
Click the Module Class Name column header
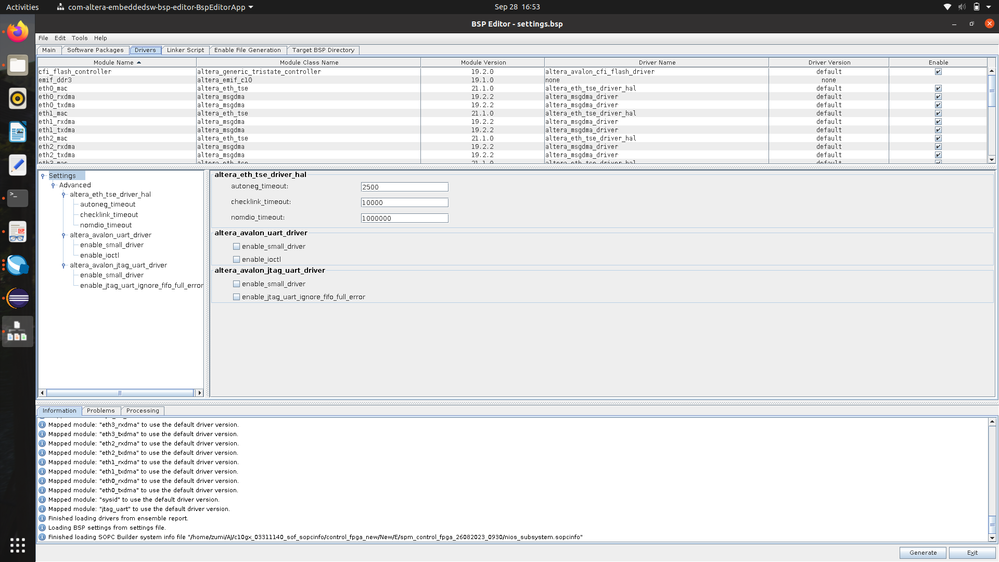[x=309, y=62]
